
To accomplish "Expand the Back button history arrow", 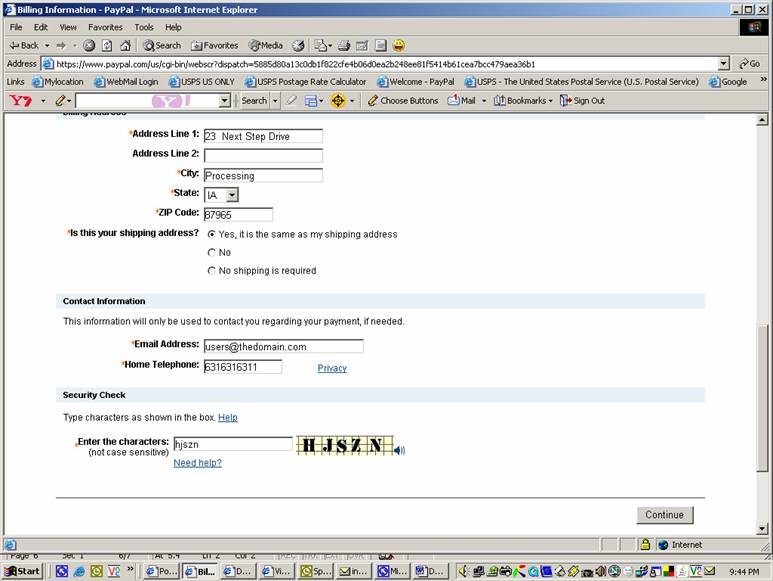I will point(47,46).
